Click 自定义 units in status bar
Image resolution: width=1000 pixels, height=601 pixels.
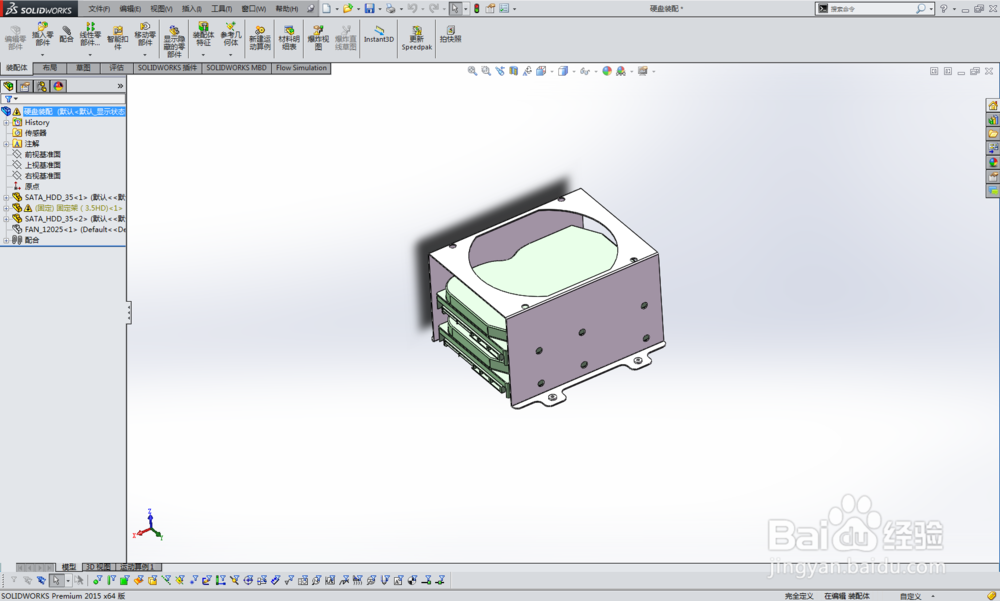[910, 596]
